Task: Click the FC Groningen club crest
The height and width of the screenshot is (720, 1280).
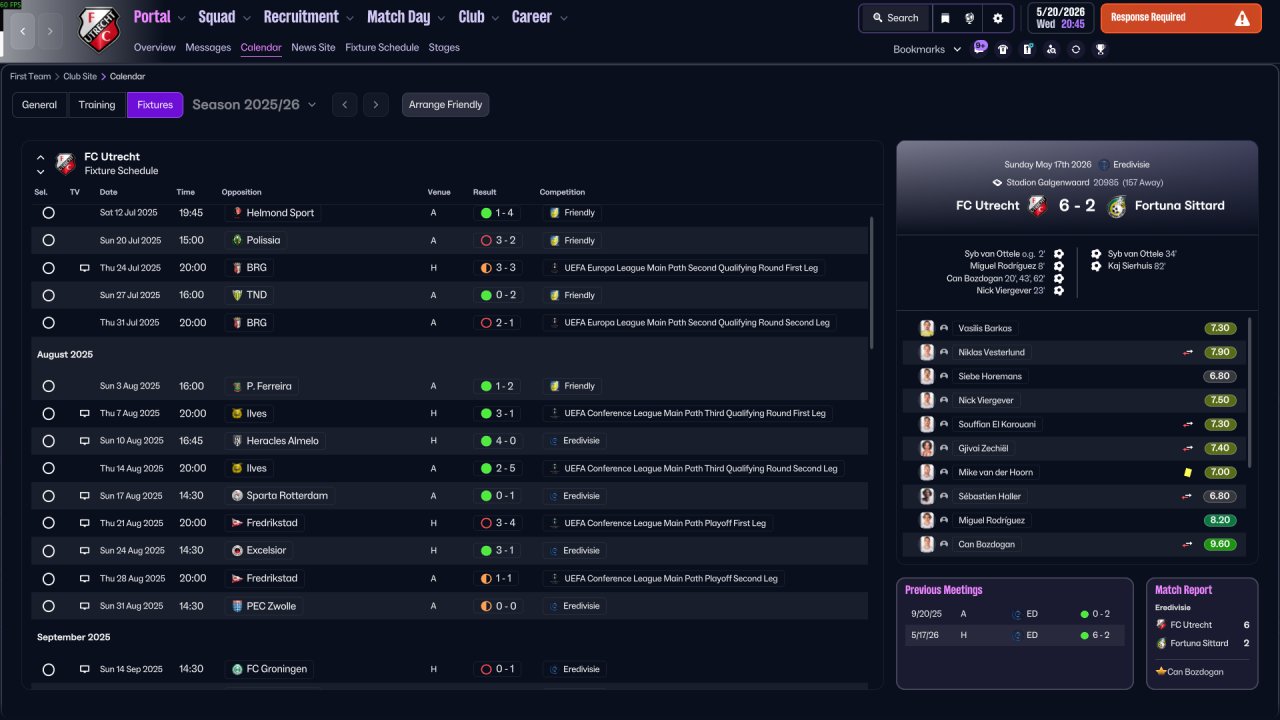Action: point(237,669)
